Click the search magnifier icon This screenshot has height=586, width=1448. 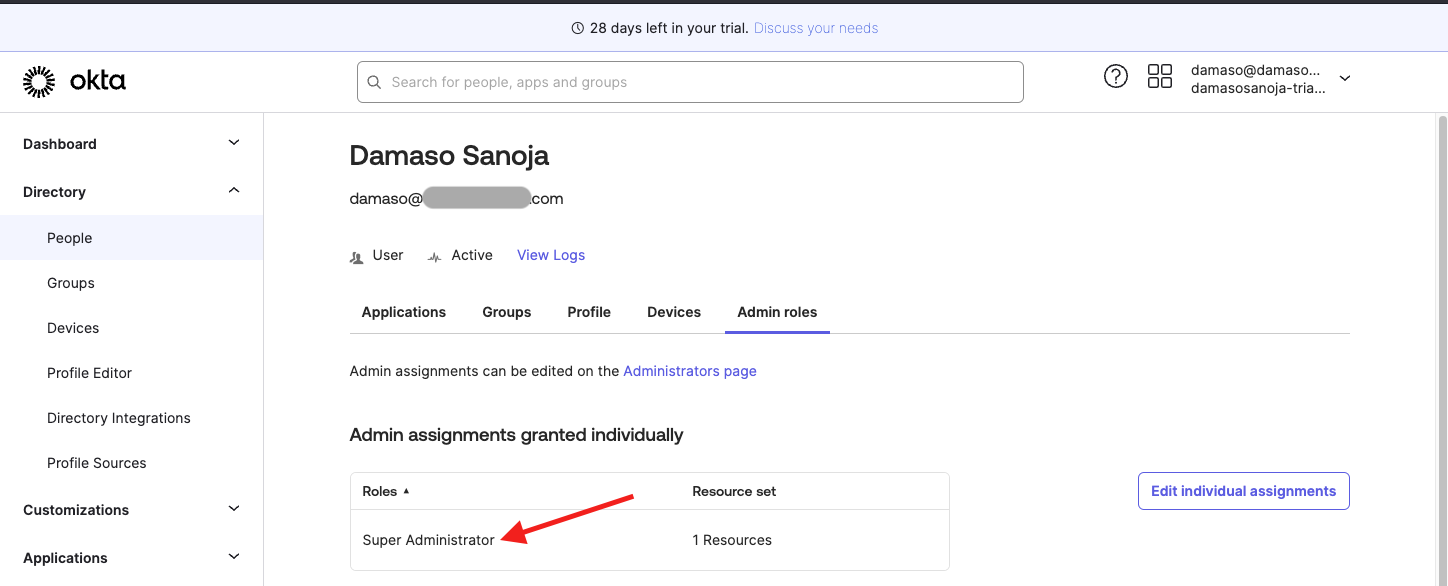tap(374, 81)
